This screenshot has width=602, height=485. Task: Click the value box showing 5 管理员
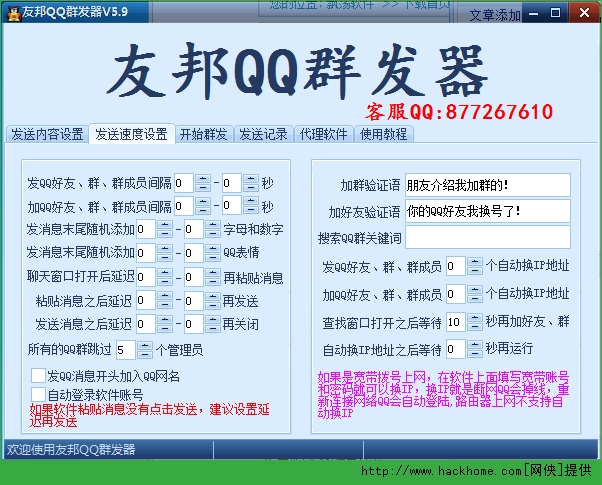pos(126,350)
